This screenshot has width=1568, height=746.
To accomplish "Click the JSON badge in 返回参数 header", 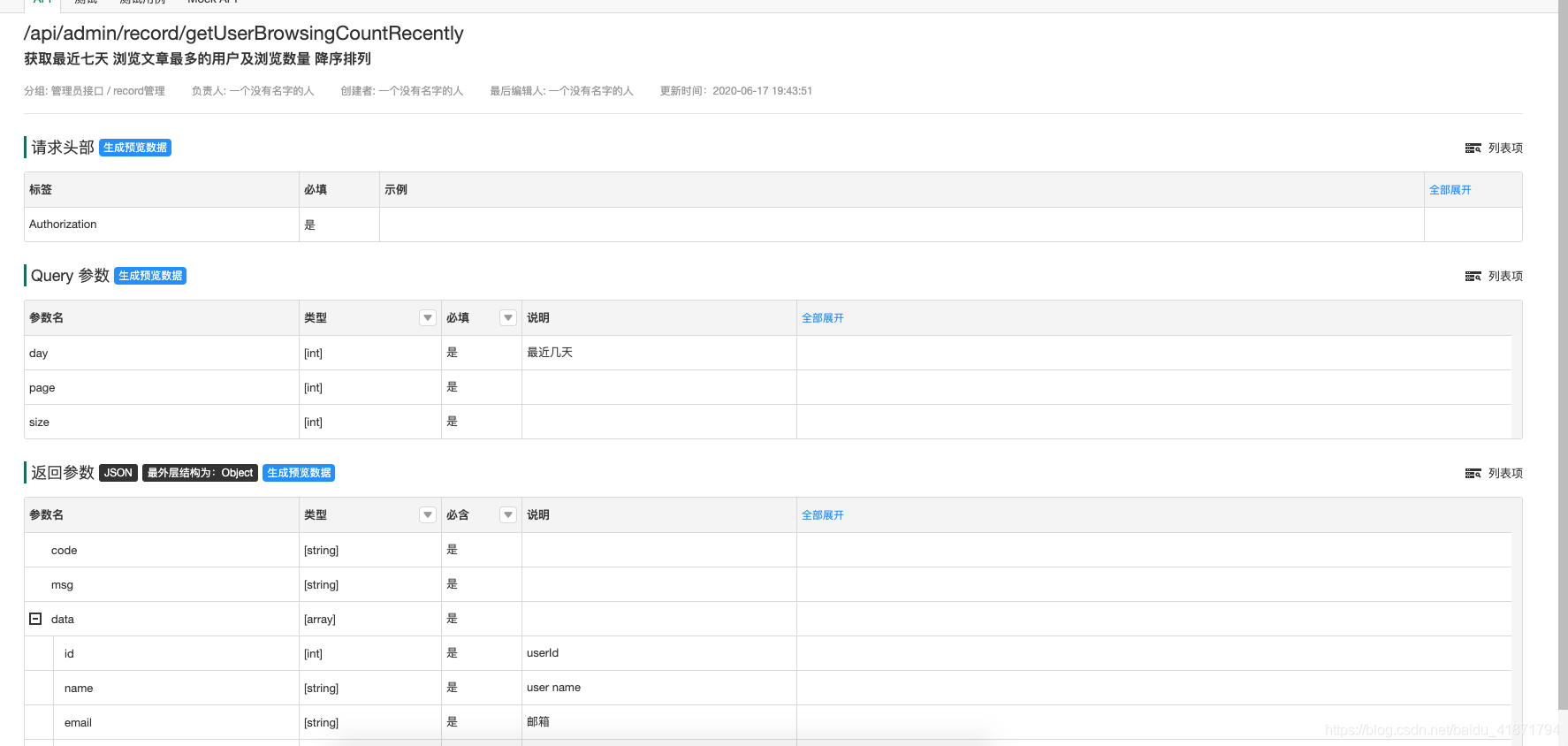I will (x=118, y=473).
